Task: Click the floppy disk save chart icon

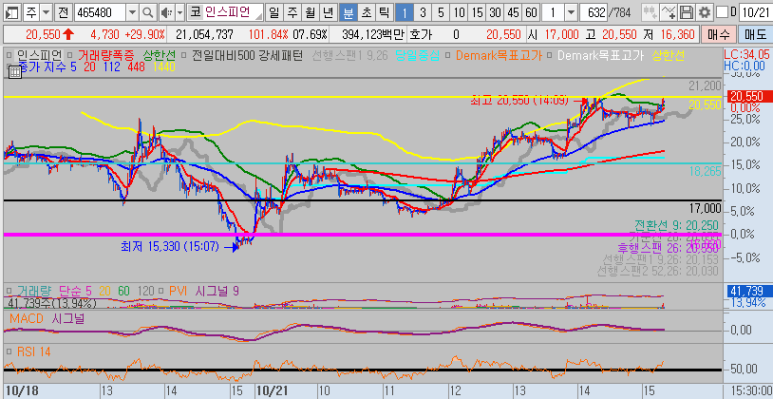Action: 687,12
